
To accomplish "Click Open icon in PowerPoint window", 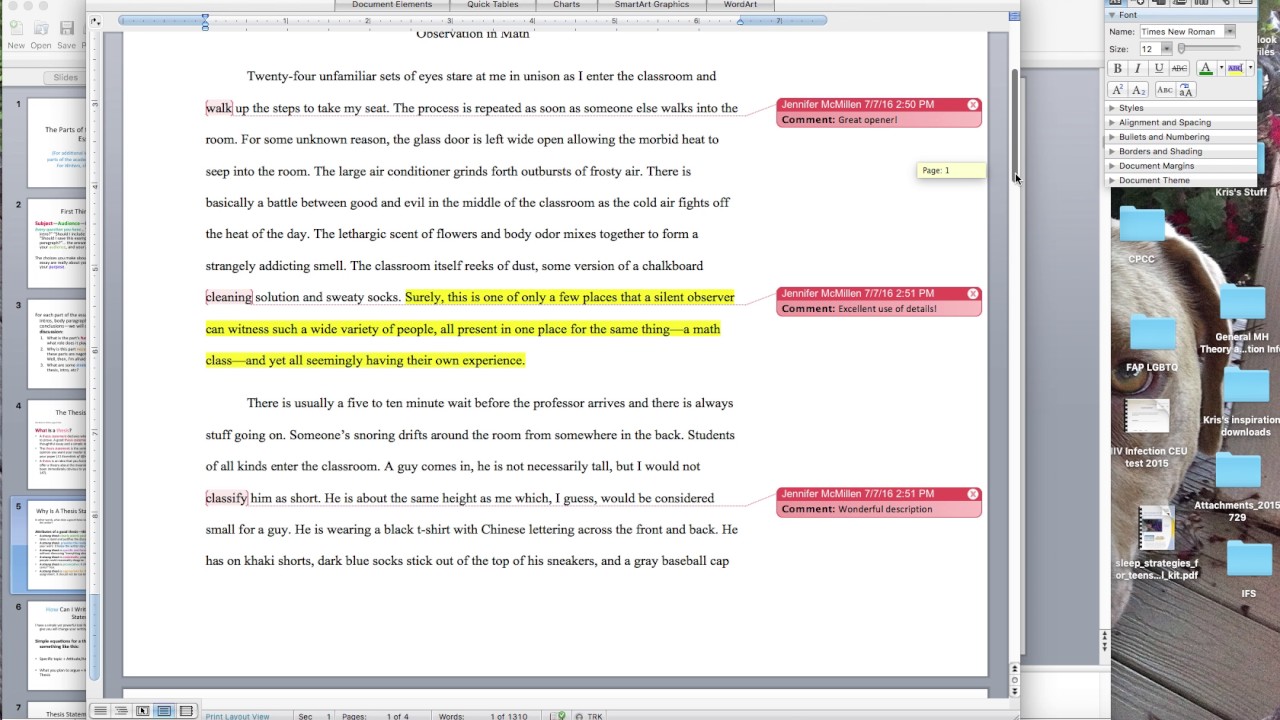I will tap(41, 29).
